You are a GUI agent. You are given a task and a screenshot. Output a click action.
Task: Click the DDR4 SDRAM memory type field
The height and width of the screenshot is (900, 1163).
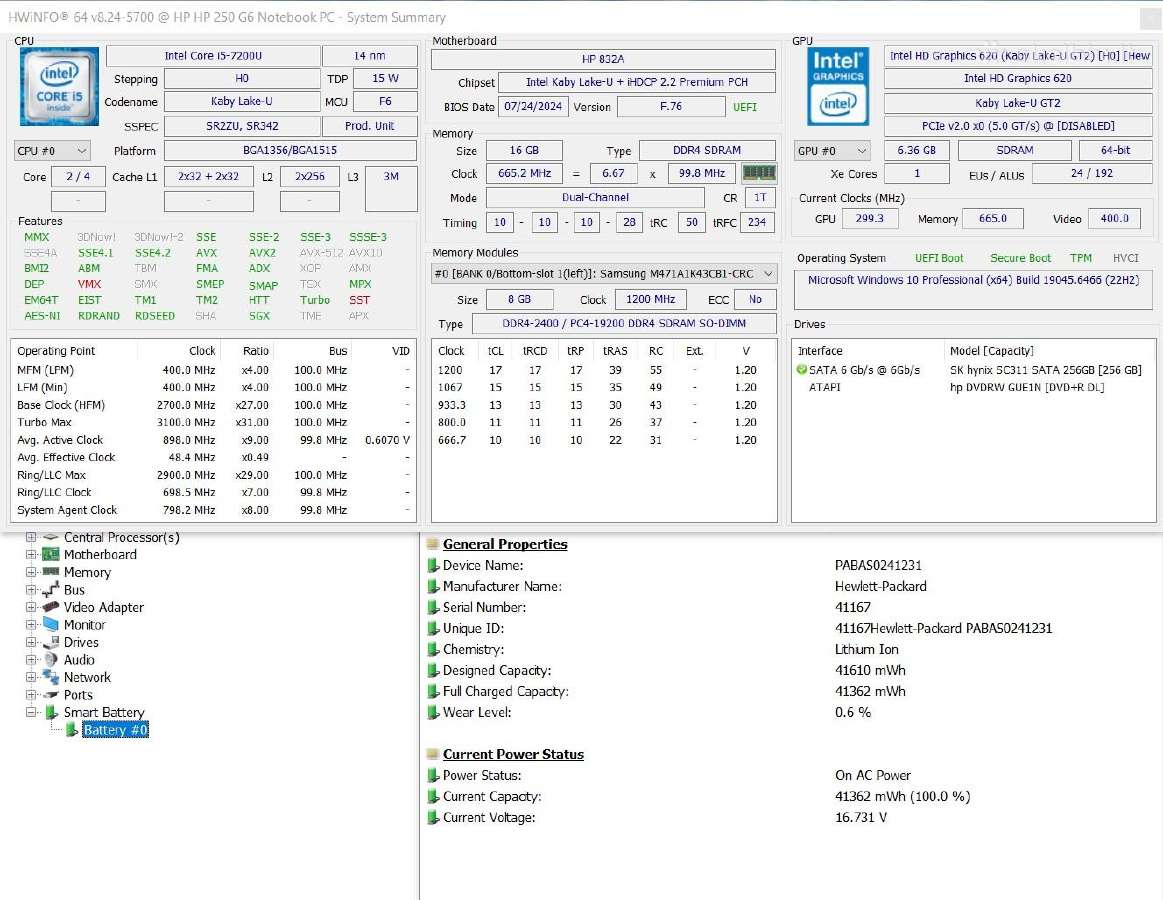point(707,150)
